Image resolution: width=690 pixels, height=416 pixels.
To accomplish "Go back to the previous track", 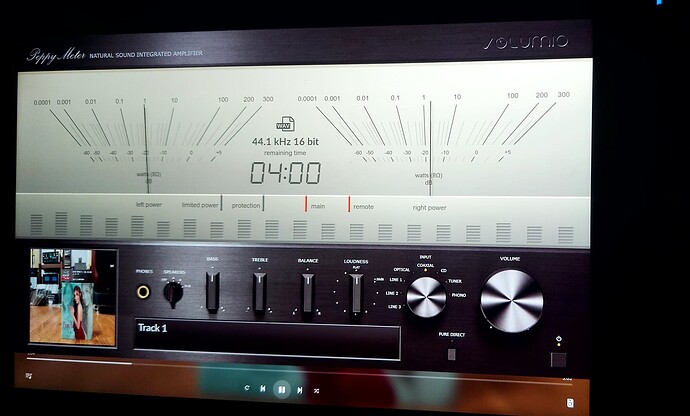I will [263, 389].
